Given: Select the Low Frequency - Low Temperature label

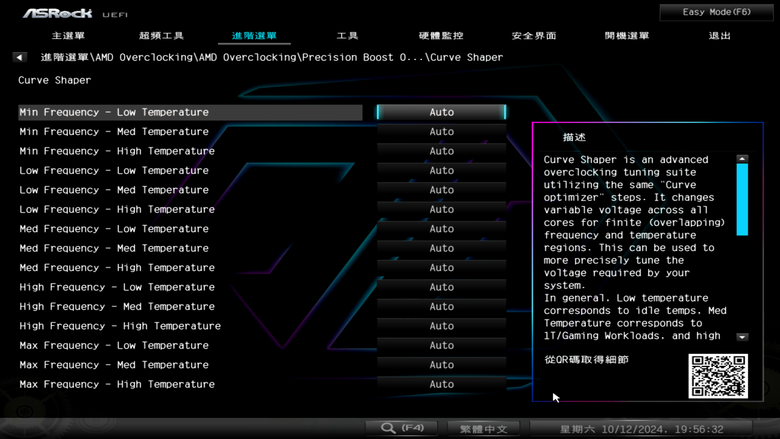Looking at the screenshot, I should [x=114, y=171].
